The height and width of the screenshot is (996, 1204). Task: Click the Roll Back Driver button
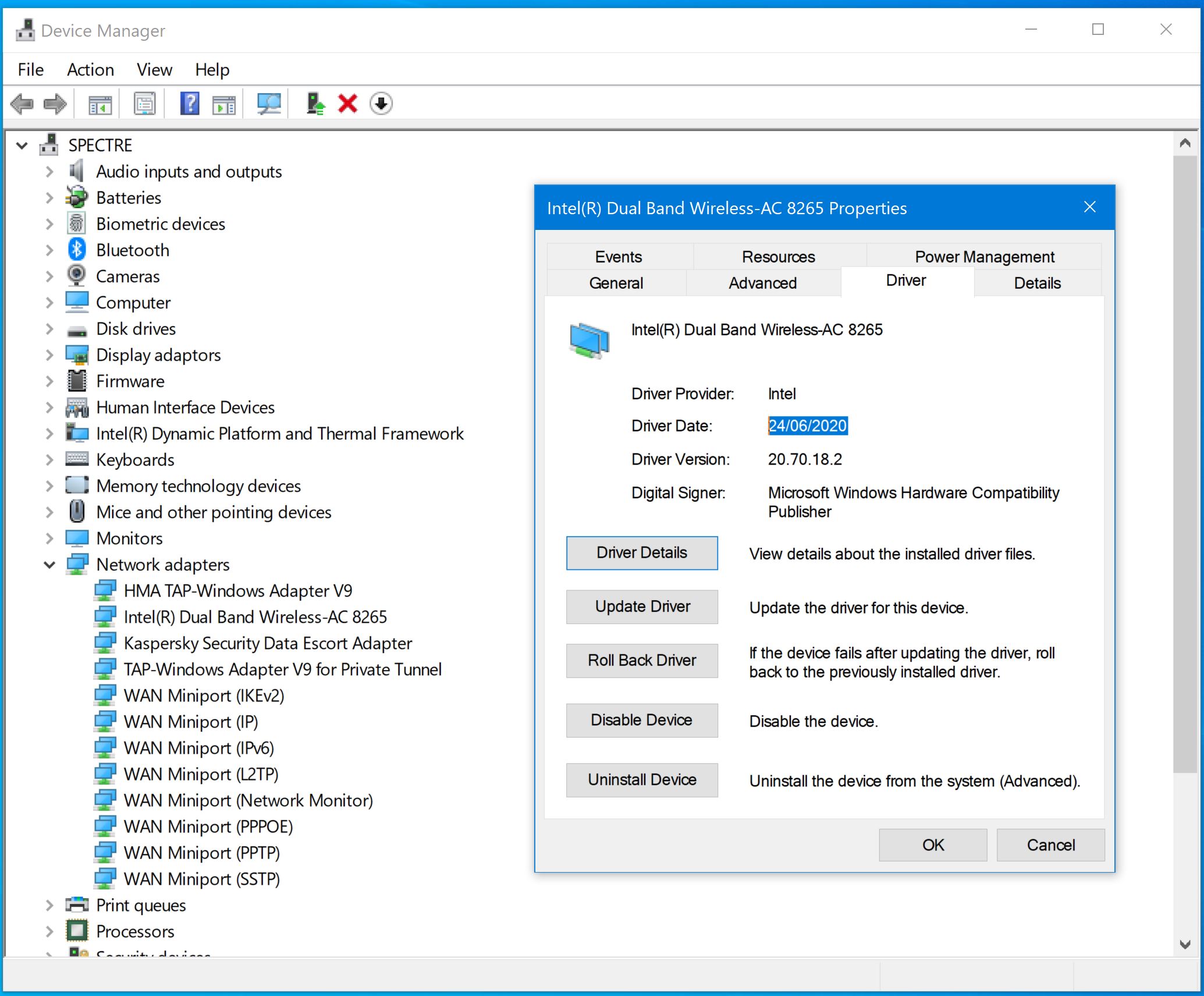pos(641,661)
